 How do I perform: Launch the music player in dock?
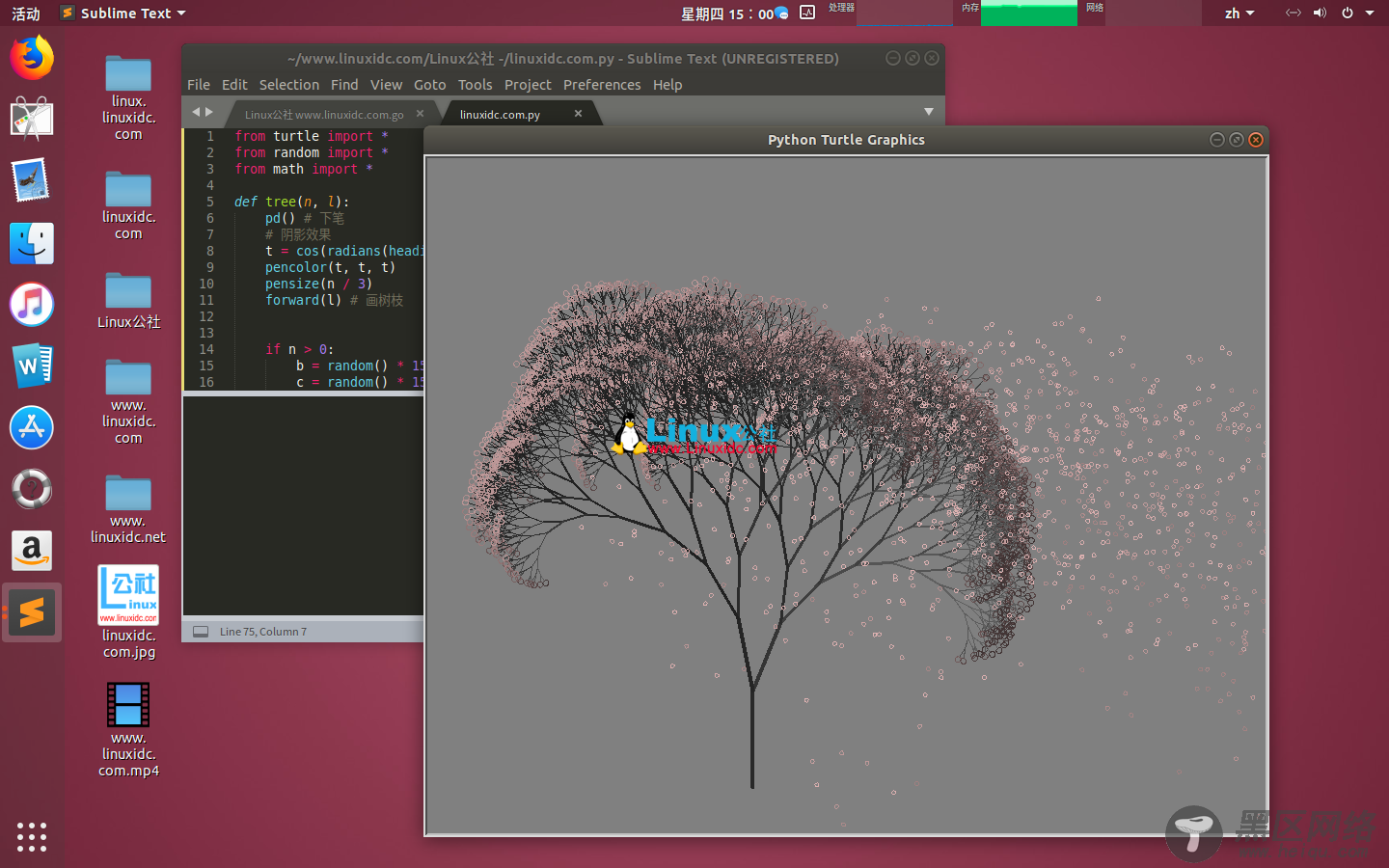pyautogui.click(x=32, y=305)
